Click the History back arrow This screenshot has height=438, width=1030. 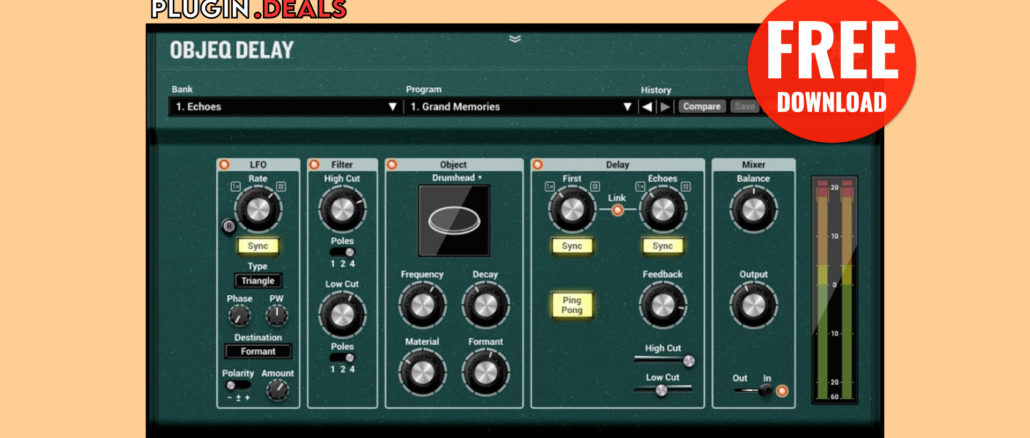point(647,106)
